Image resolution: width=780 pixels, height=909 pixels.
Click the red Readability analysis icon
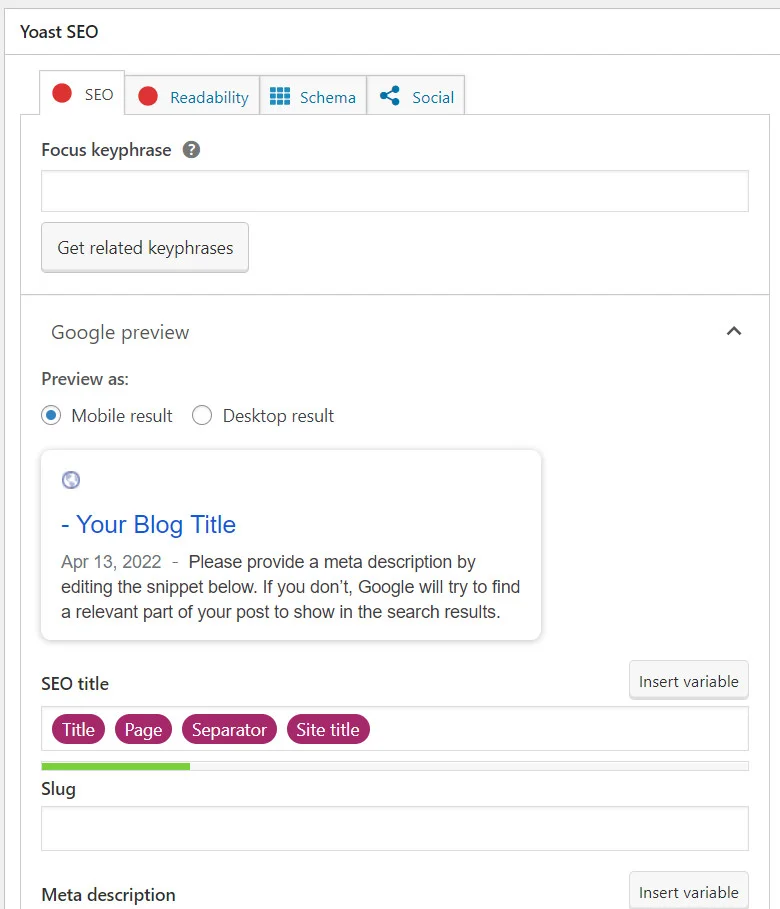[150, 96]
